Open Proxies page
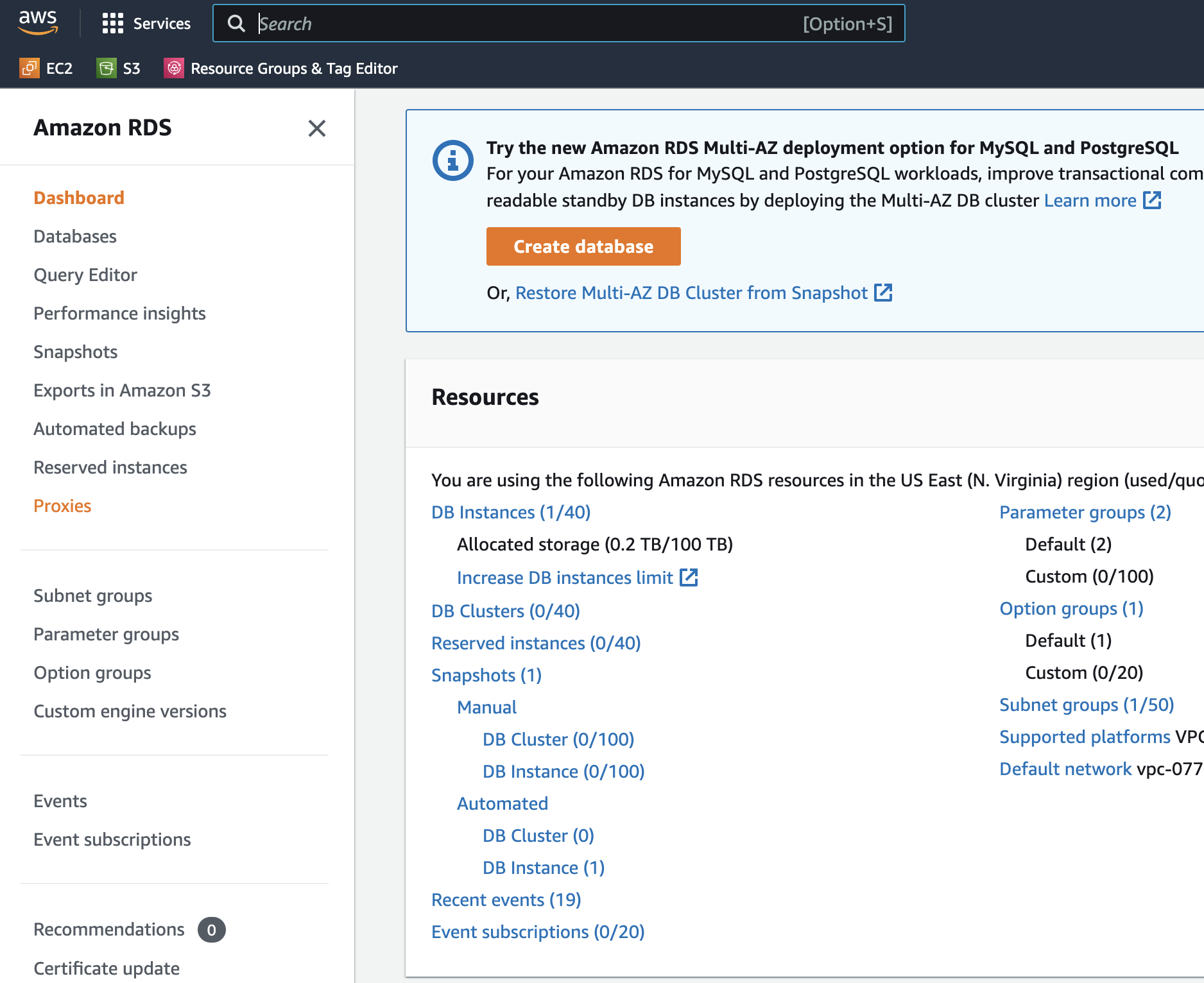 tap(62, 506)
